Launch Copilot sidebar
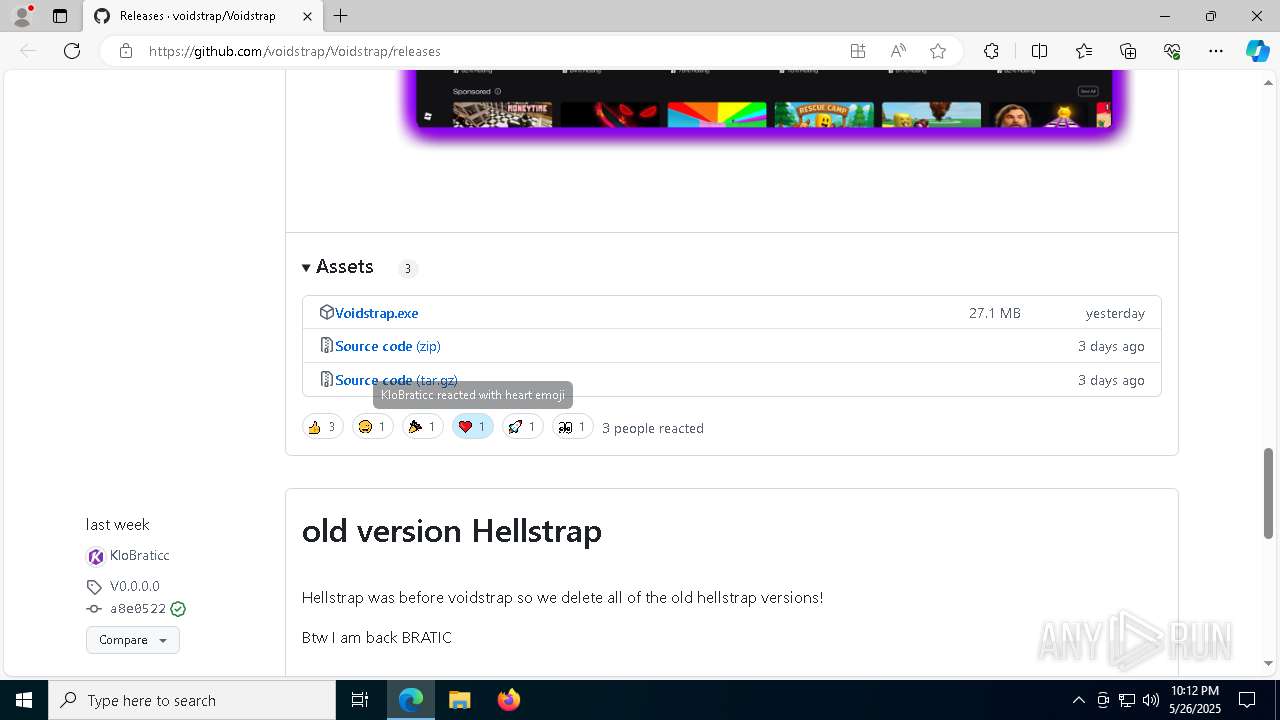The height and width of the screenshot is (720, 1280). click(x=1257, y=51)
